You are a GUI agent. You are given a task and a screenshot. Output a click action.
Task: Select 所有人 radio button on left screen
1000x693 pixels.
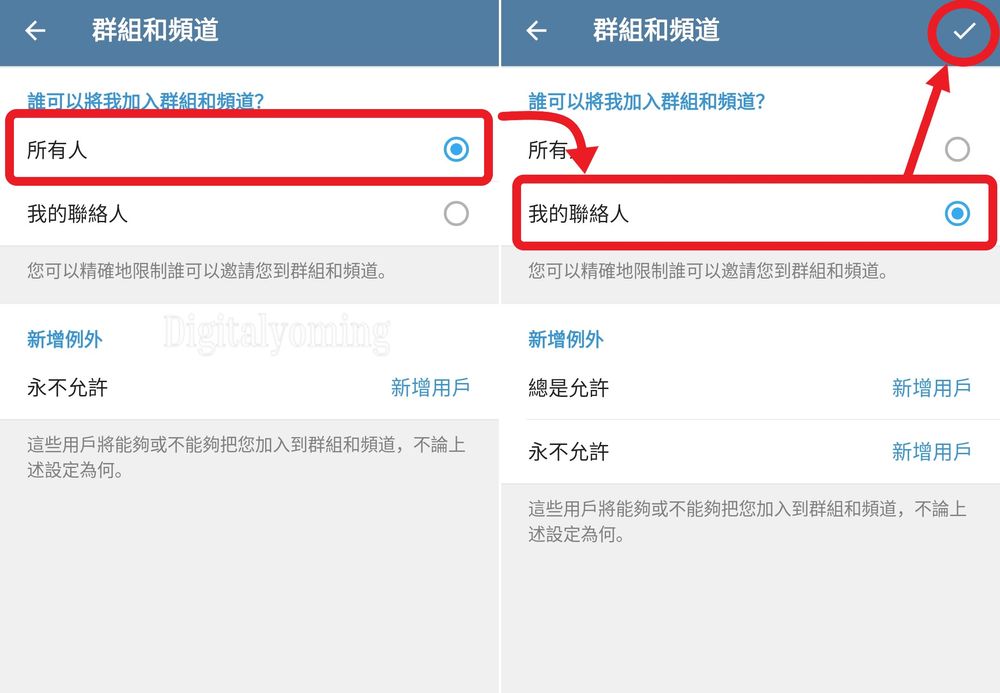[456, 149]
